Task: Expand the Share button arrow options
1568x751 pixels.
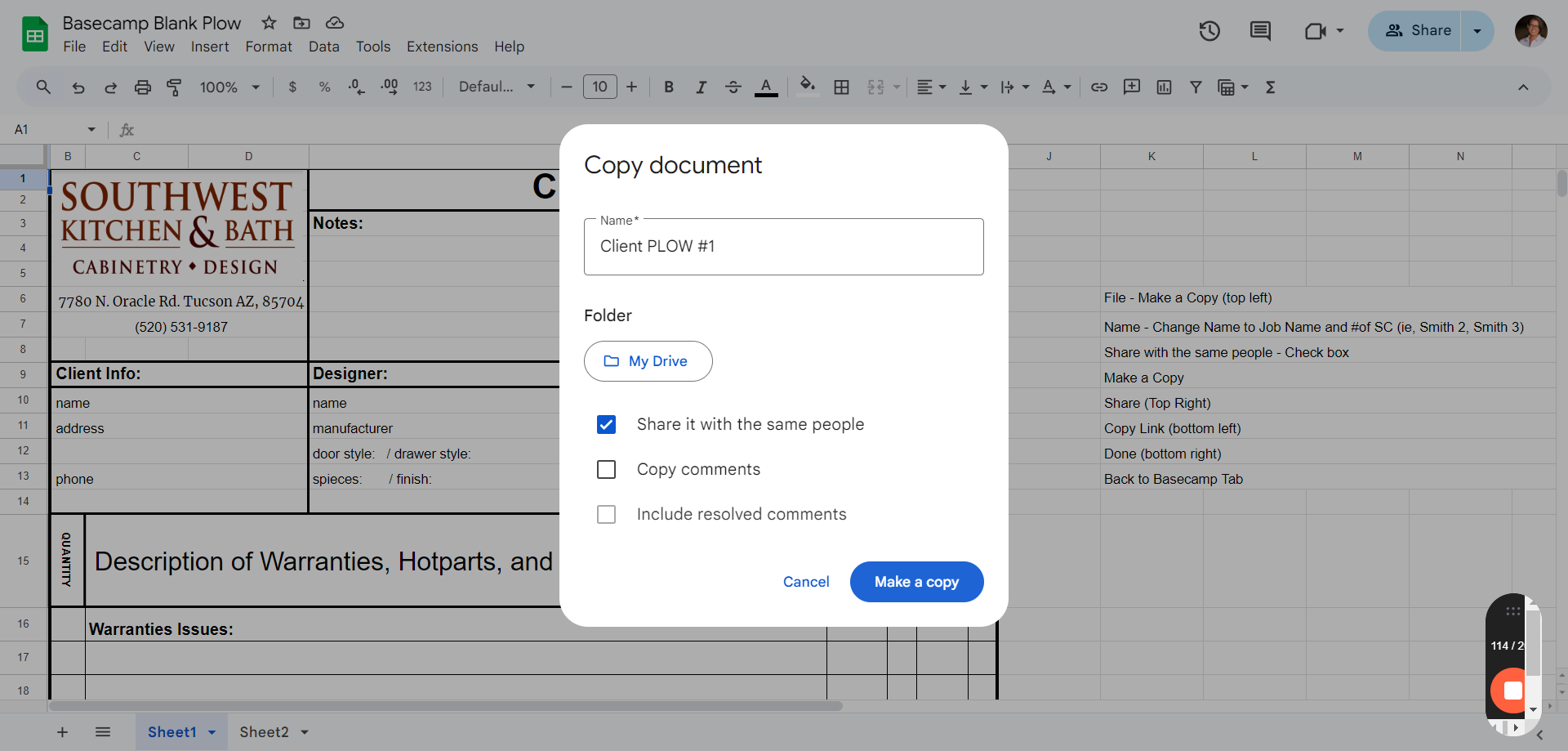Action: tap(1477, 31)
